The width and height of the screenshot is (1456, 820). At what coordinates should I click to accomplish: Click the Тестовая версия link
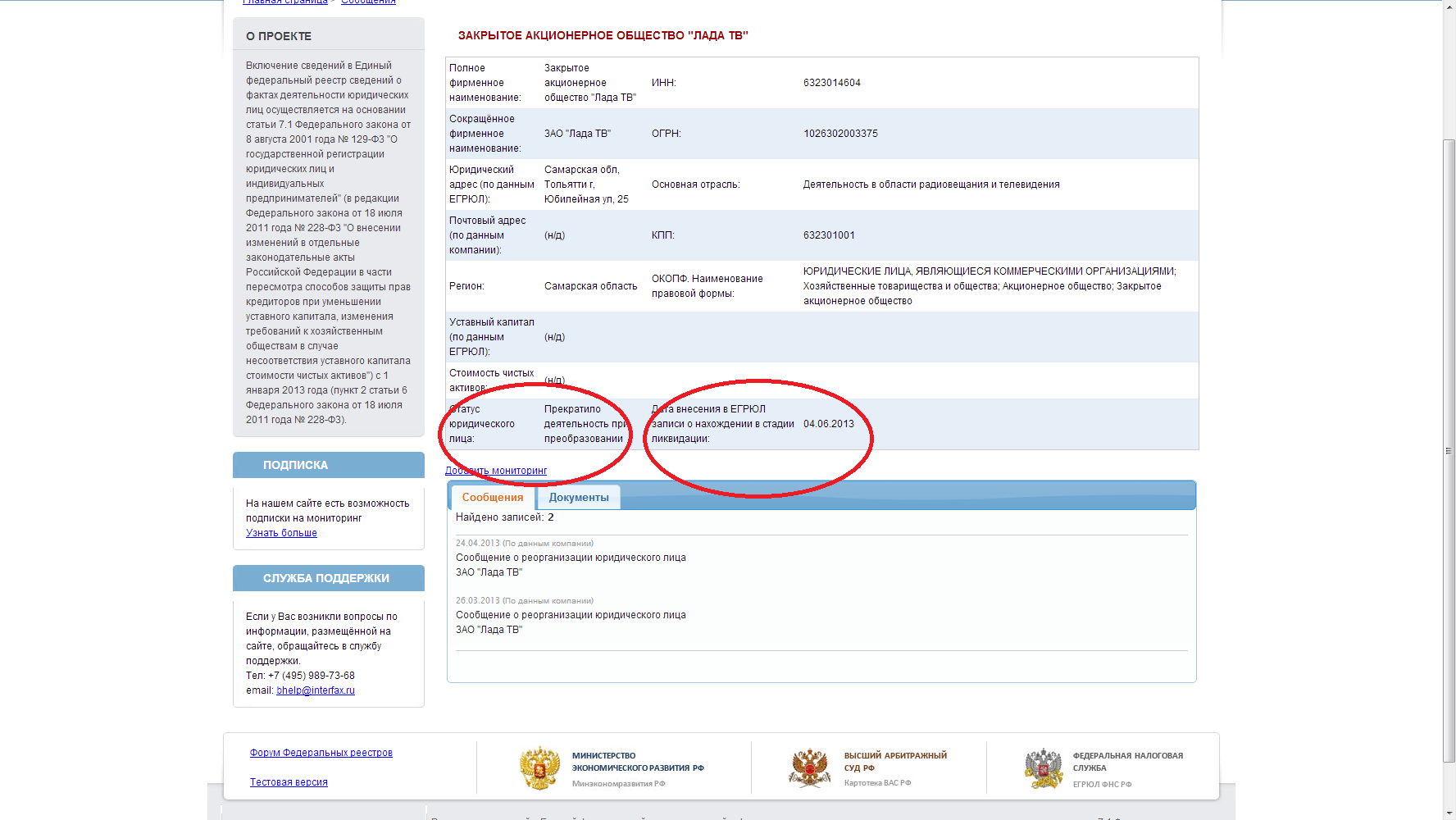[289, 782]
